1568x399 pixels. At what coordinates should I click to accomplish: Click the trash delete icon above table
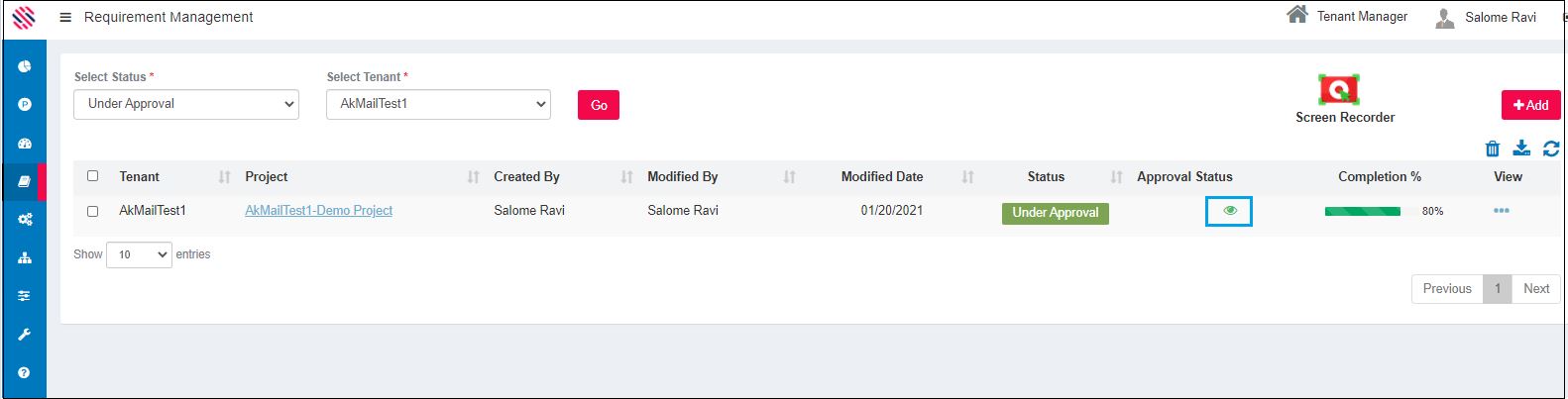pos(1493,149)
